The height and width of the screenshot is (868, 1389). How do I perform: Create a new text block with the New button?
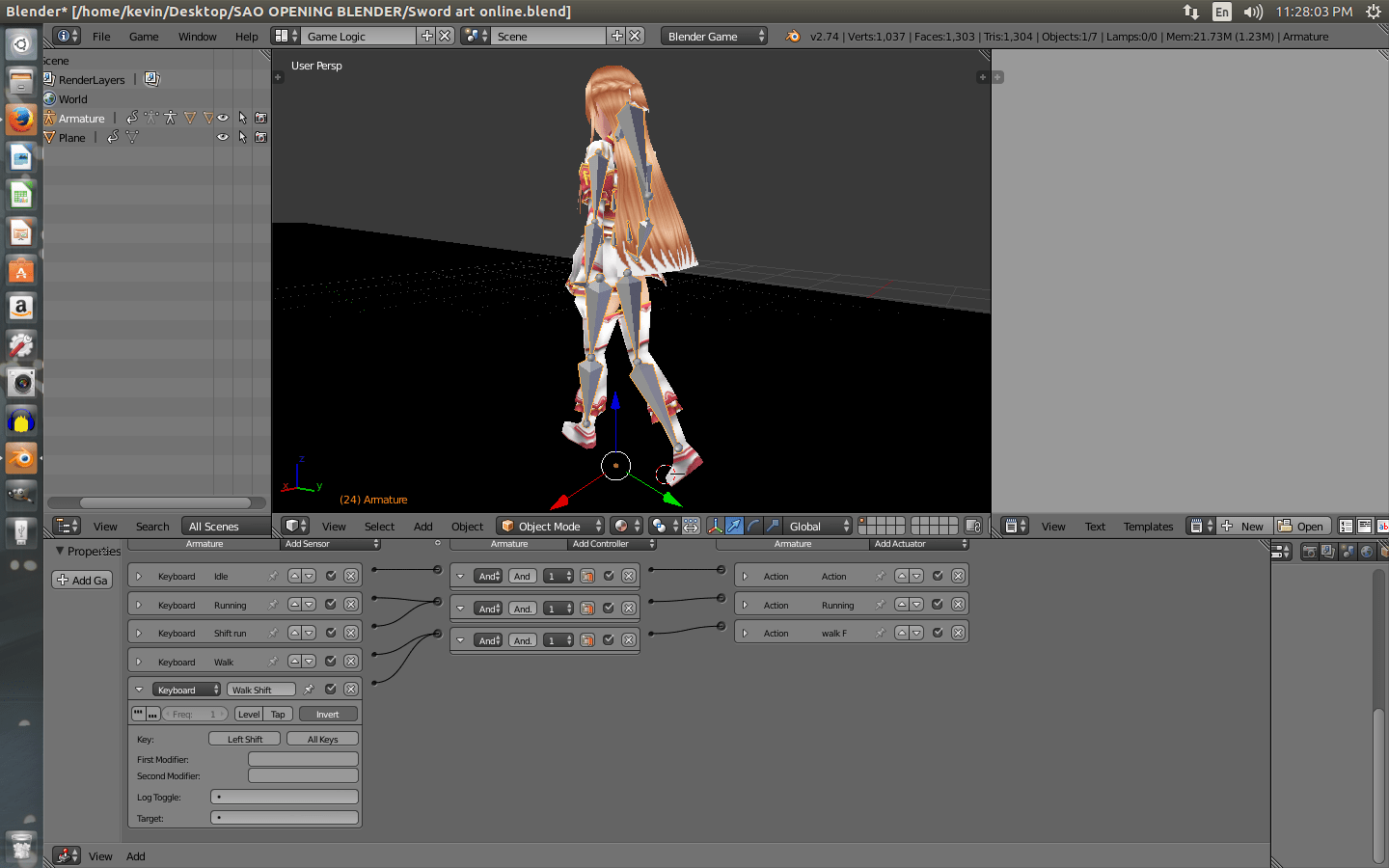(1244, 526)
